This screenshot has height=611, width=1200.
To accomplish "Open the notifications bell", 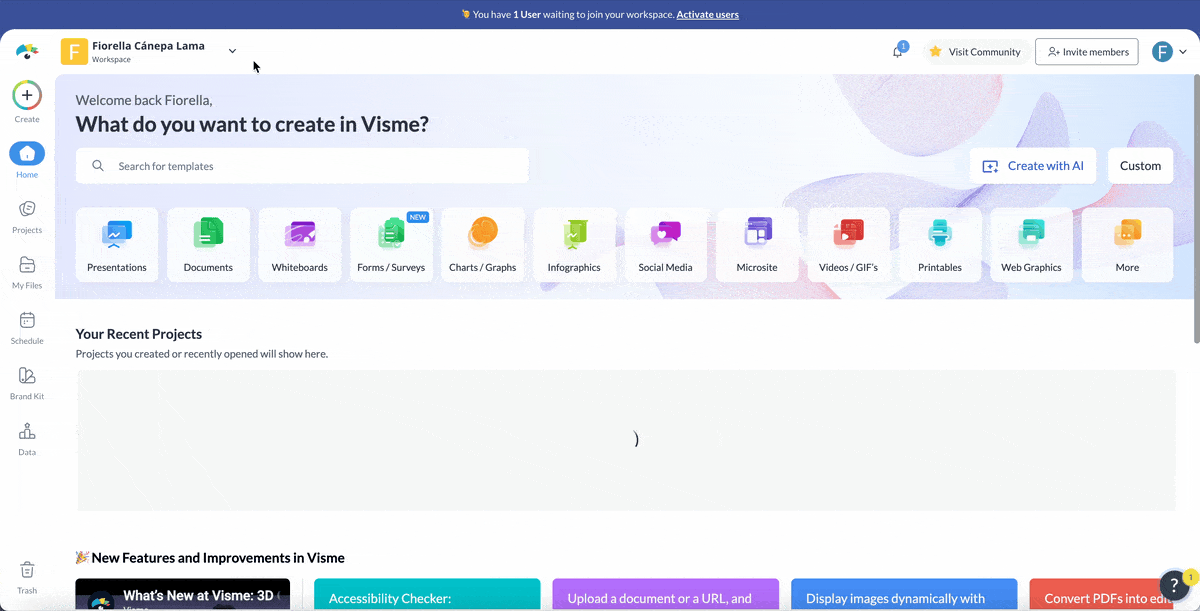I will point(898,52).
